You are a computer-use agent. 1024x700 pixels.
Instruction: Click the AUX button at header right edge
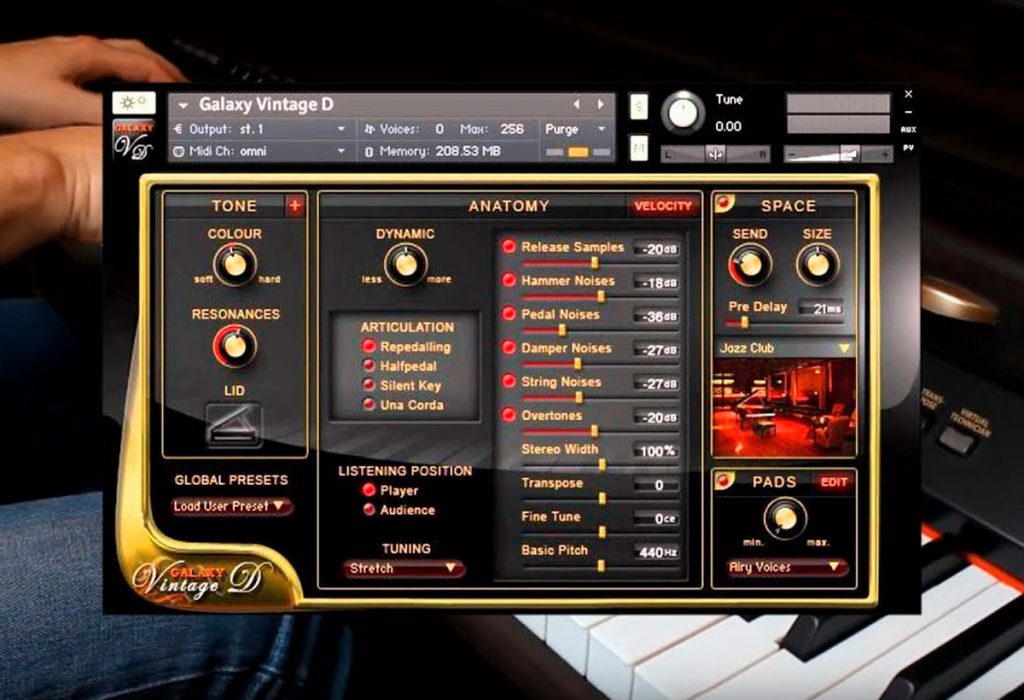(x=908, y=130)
